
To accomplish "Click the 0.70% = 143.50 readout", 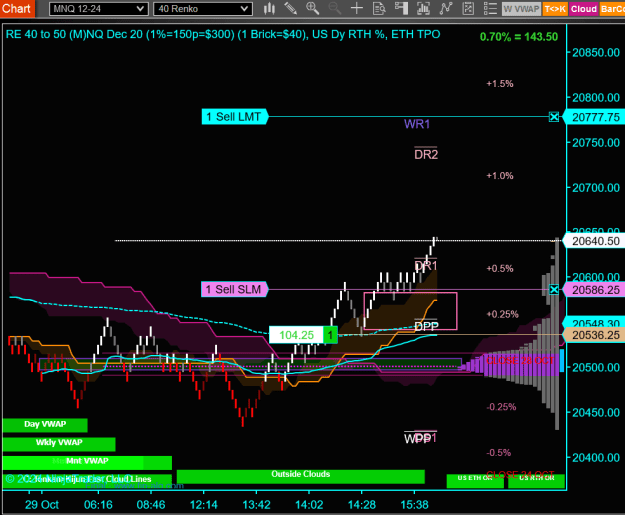I will pos(519,37).
